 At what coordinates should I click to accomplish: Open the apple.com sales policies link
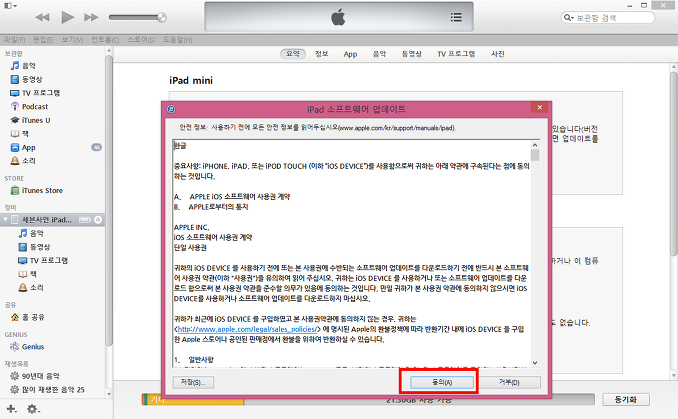click(247, 329)
